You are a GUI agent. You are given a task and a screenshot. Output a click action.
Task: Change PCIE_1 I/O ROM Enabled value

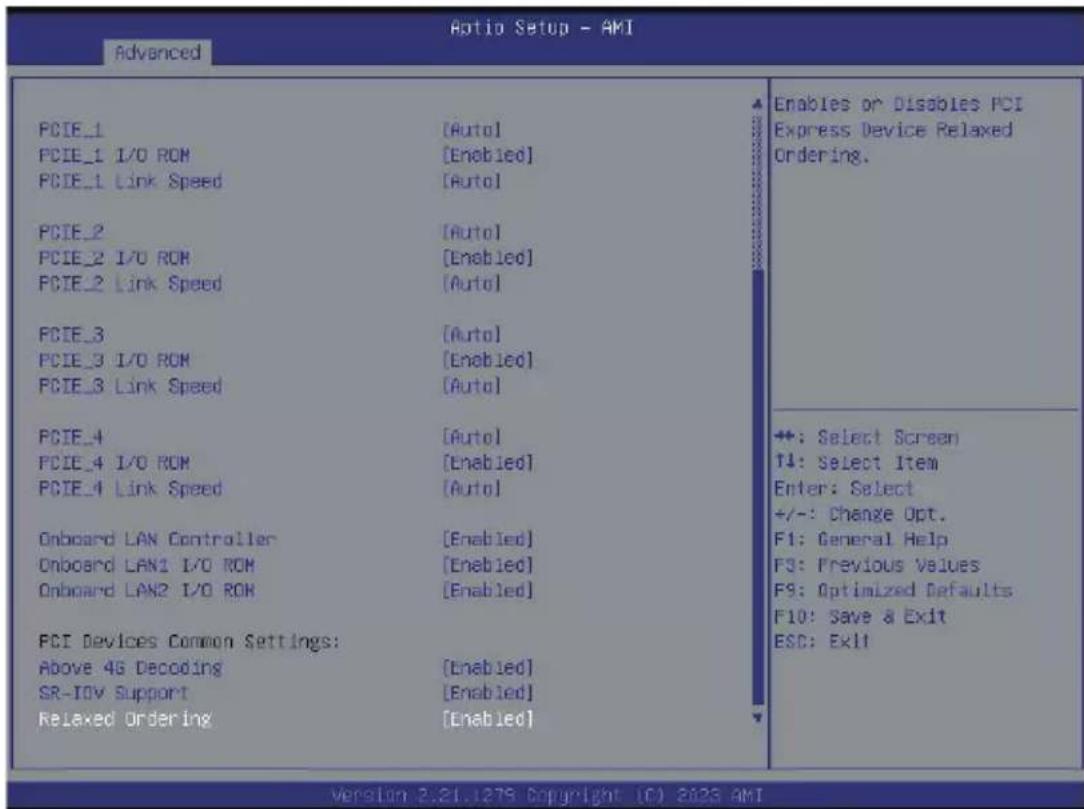[x=488, y=156]
